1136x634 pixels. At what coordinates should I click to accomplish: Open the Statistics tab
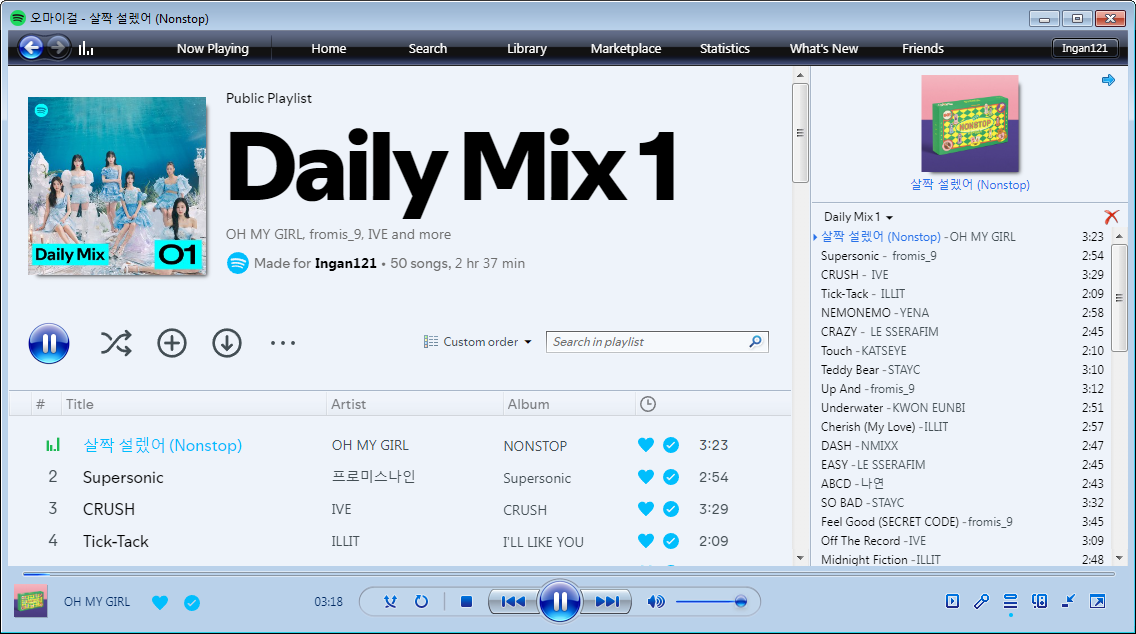point(724,49)
